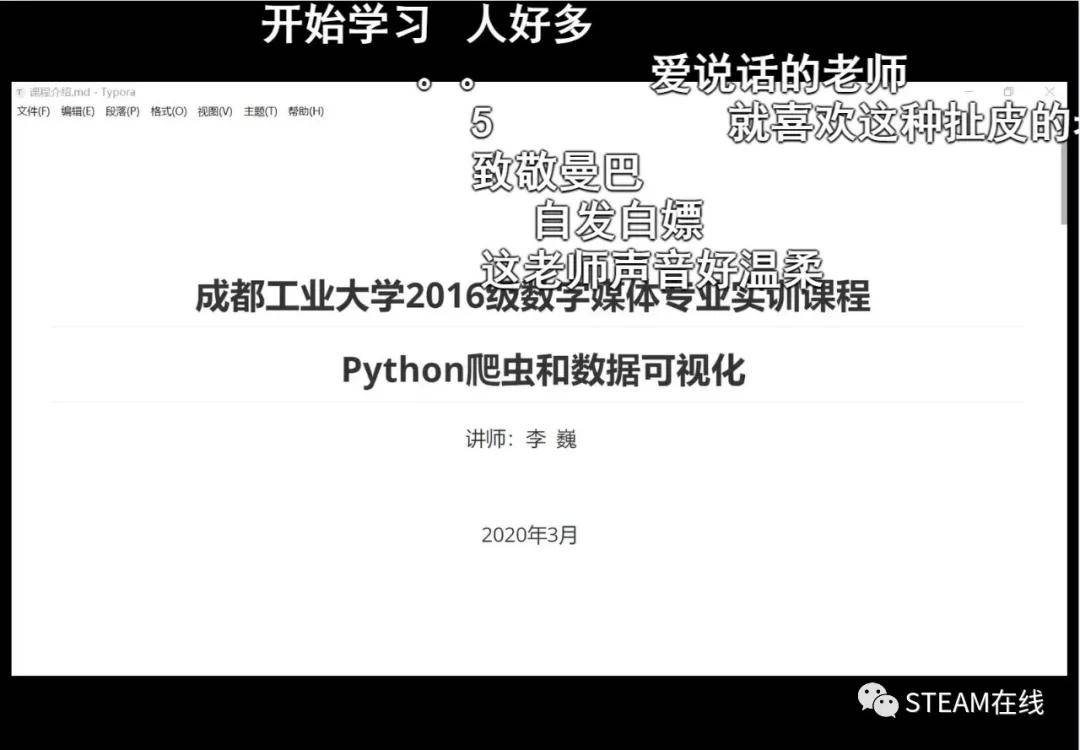Viewport: 1080px width, 750px height.
Task: Open the 文件(F) menu
Action: point(33,111)
